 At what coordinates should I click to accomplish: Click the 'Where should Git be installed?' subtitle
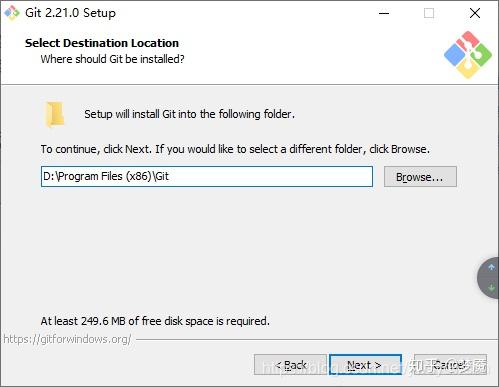[x=112, y=59]
